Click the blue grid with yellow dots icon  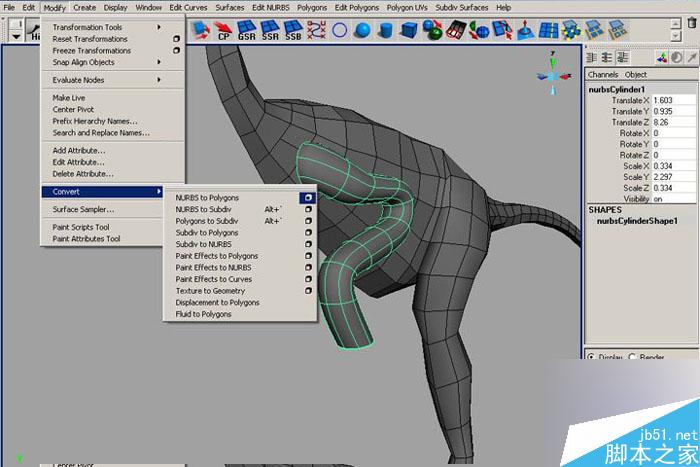(571, 30)
